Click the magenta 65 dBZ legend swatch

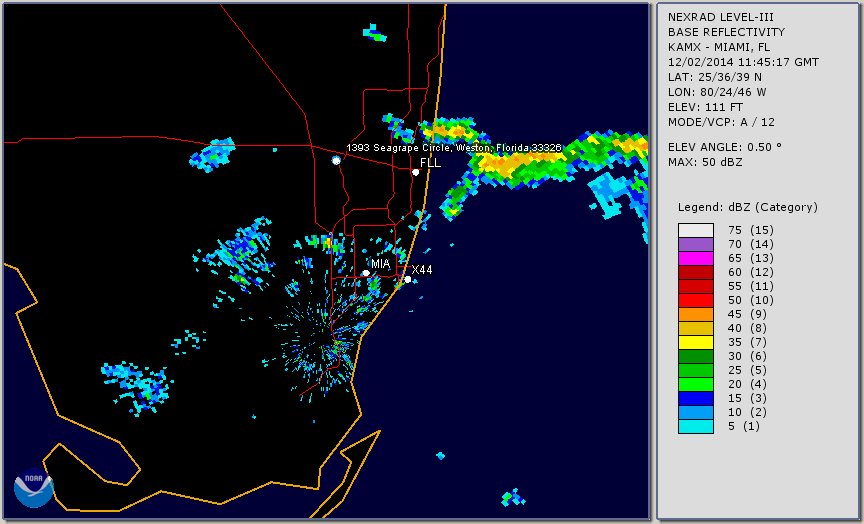696,258
